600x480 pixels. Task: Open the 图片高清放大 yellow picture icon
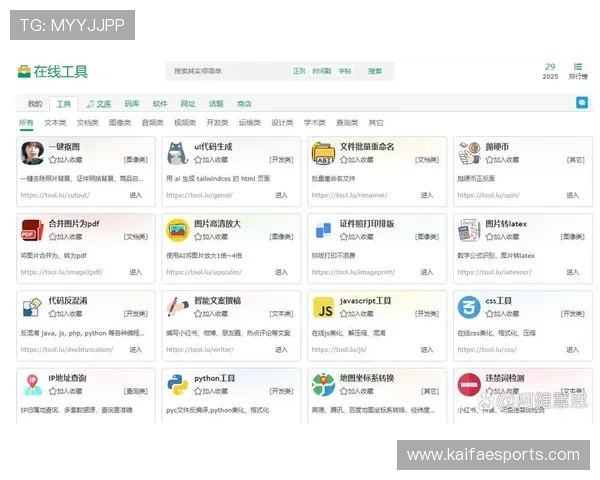coord(178,230)
